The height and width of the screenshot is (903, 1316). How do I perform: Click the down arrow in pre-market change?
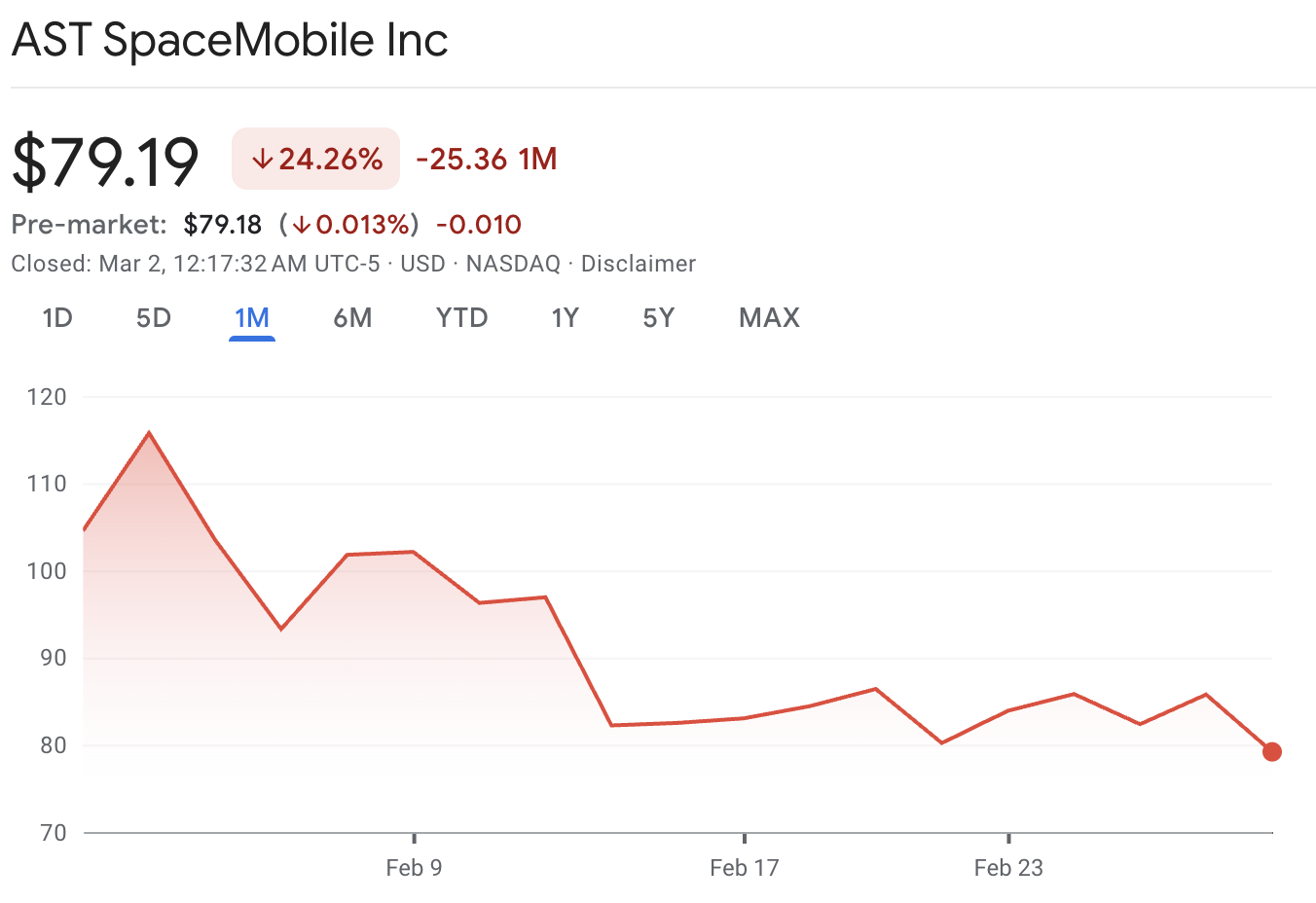[x=302, y=225]
